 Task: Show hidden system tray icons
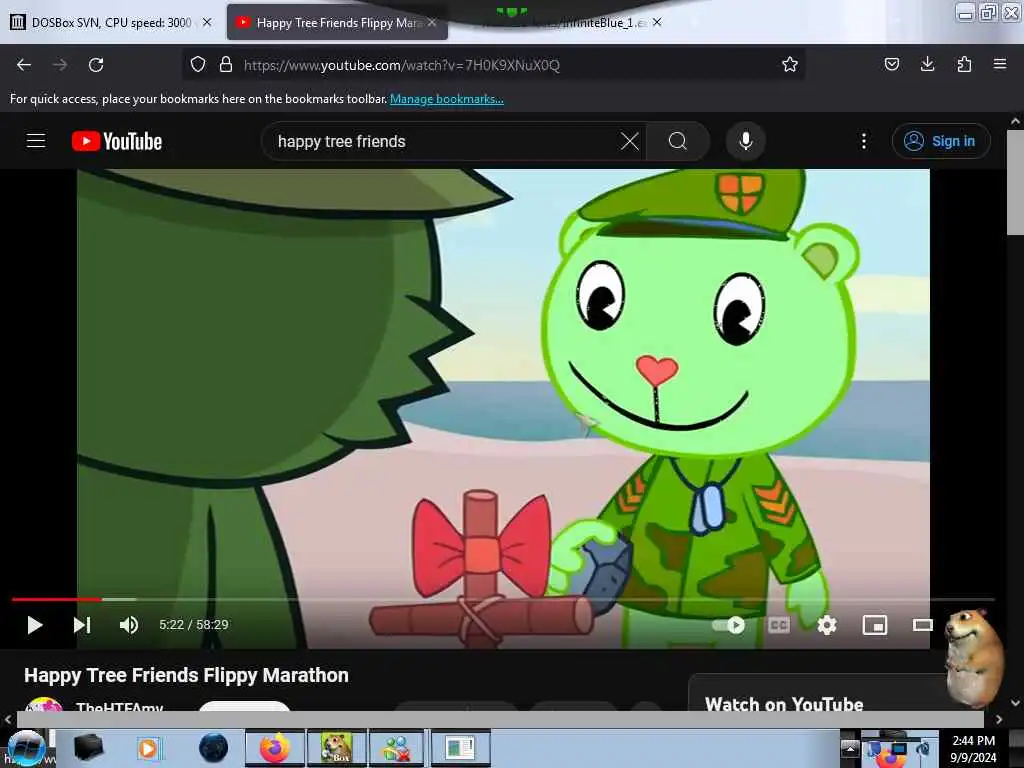coord(850,748)
